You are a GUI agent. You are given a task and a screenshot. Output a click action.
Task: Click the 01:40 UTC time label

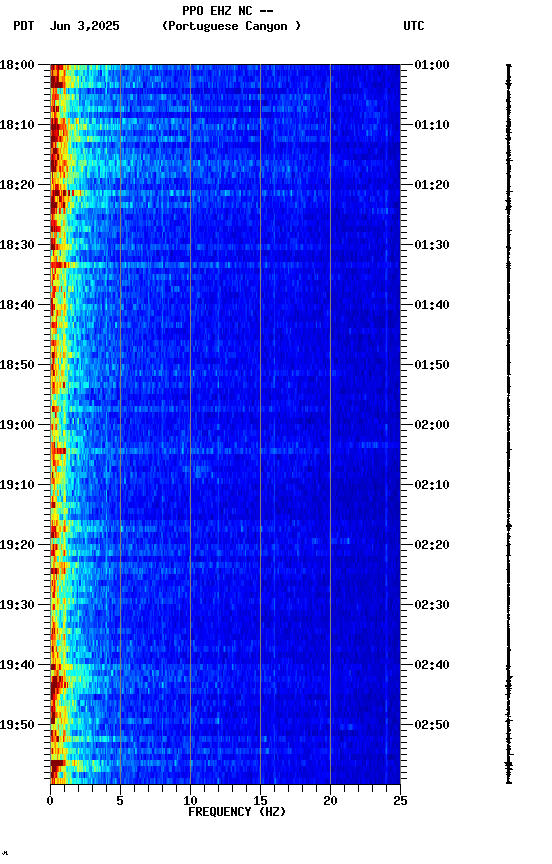432,305
